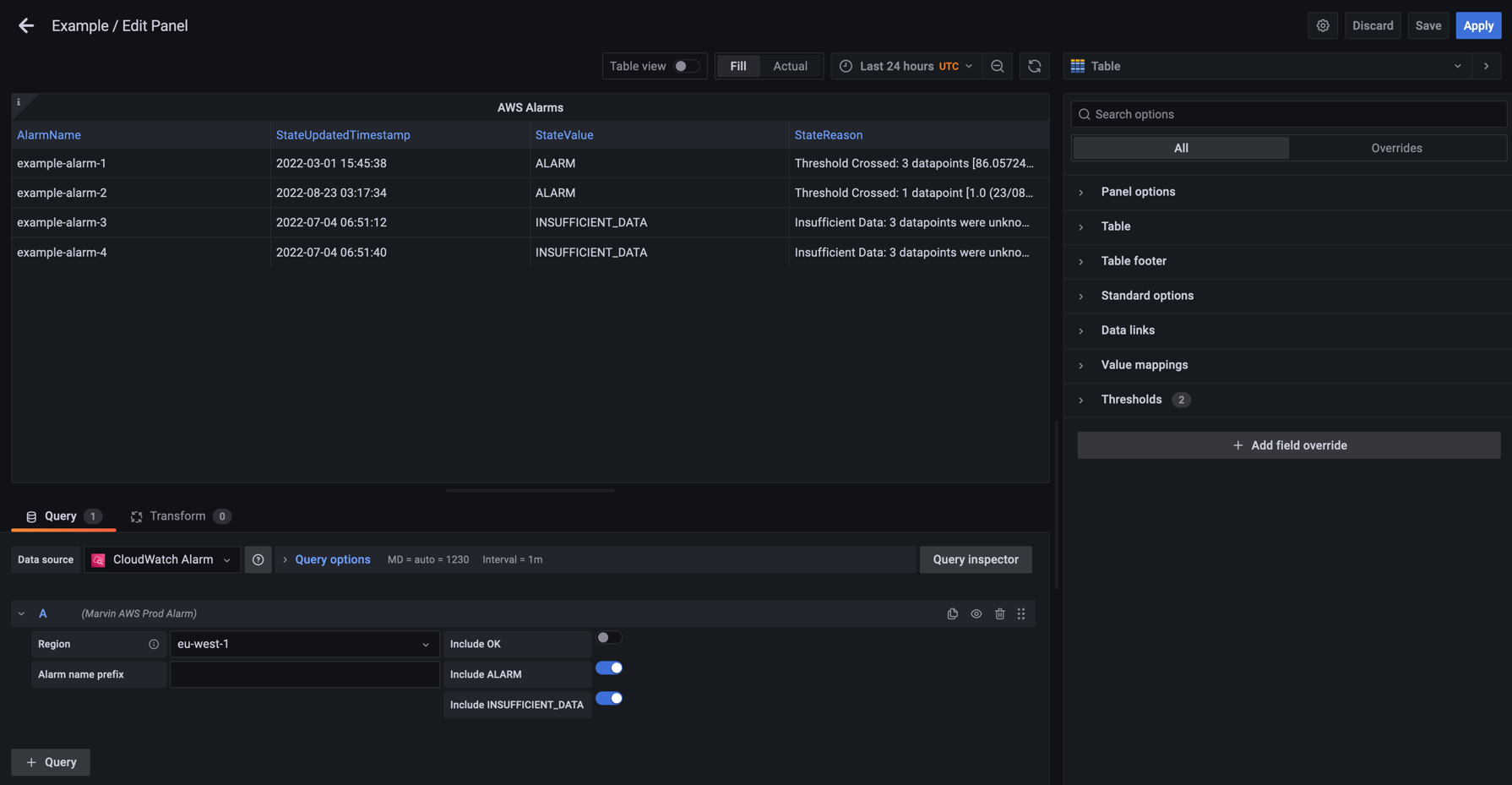Open the eu-west-1 Region dropdown

pyautogui.click(x=304, y=644)
